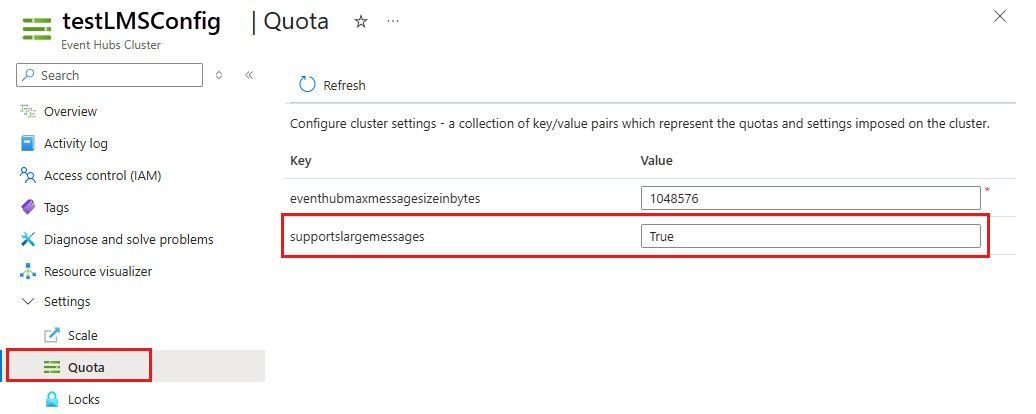Close the Quota blade
The image size is (1036, 414).
point(999,16)
